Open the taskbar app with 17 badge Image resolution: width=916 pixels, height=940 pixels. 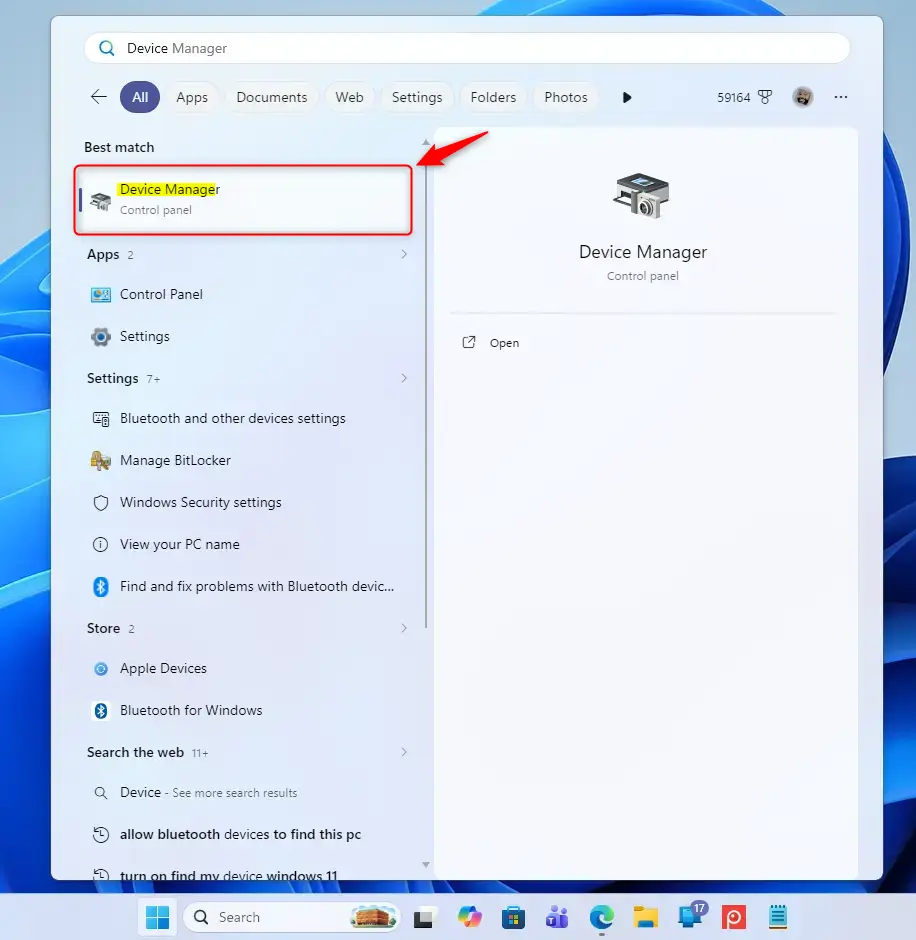691,916
